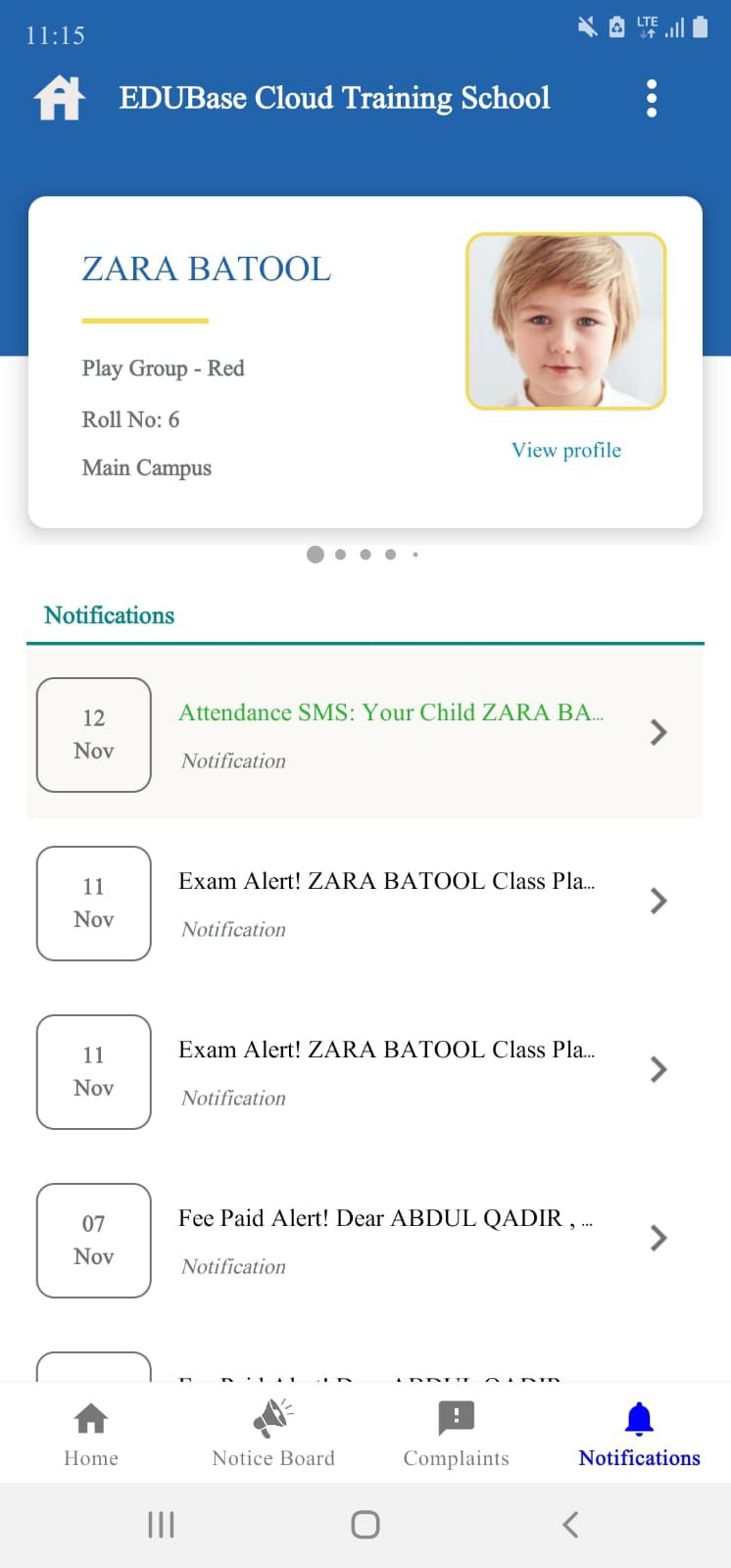Viewport: 731px width, 1568px height.
Task: Switch to the Notice Board tab label
Action: [273, 1458]
